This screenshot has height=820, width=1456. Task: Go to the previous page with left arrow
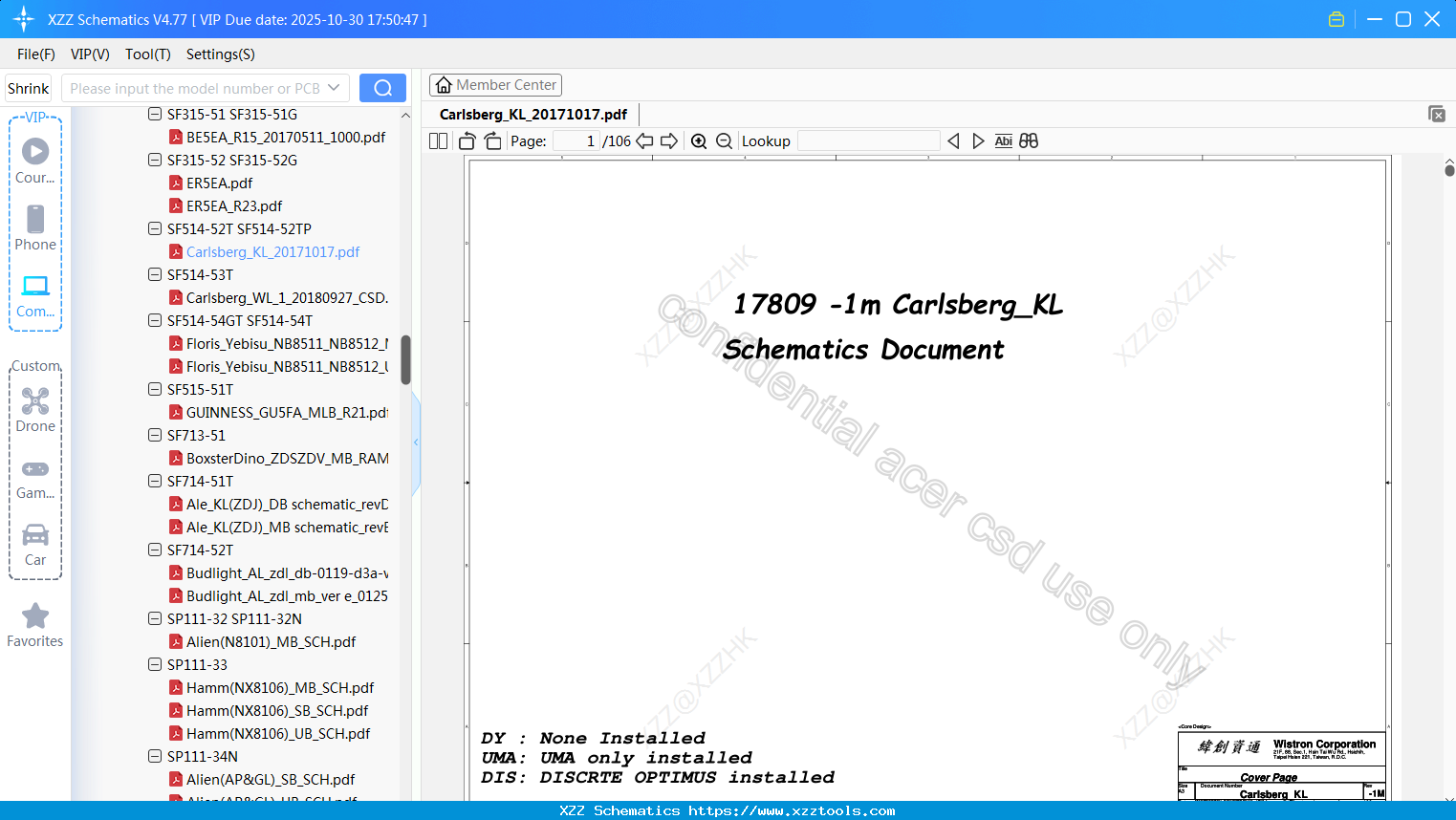[x=645, y=141]
